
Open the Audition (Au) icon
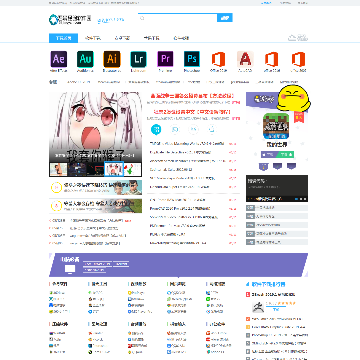point(85,59)
